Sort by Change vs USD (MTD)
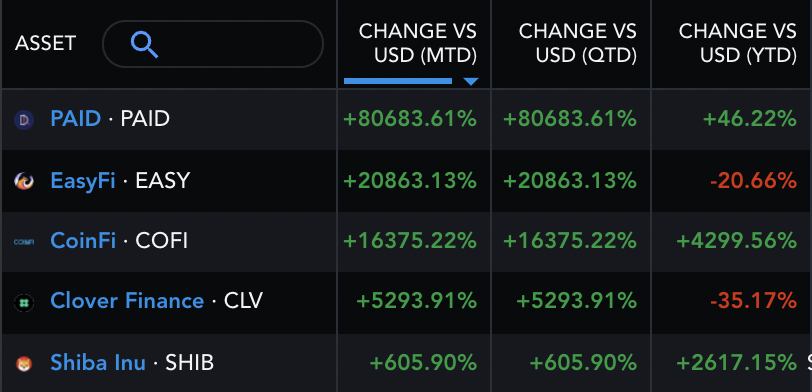Screen dimensions: 812x392 pyautogui.click(x=417, y=43)
